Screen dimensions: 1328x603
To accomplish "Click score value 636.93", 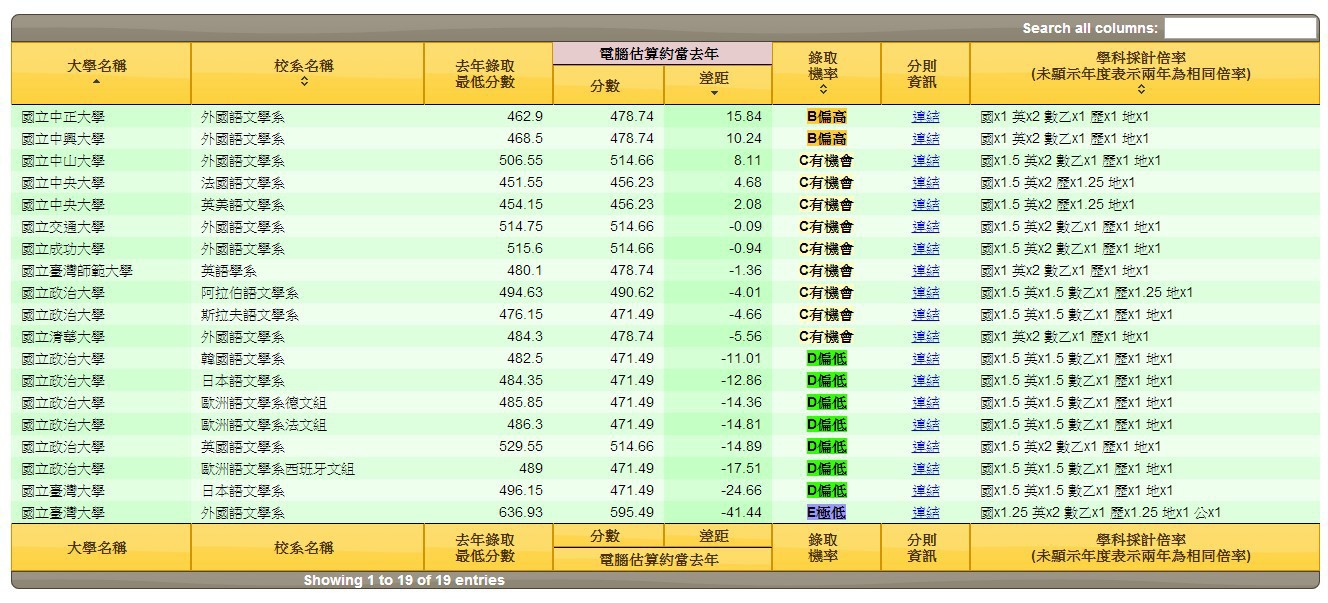I will 521,512.
